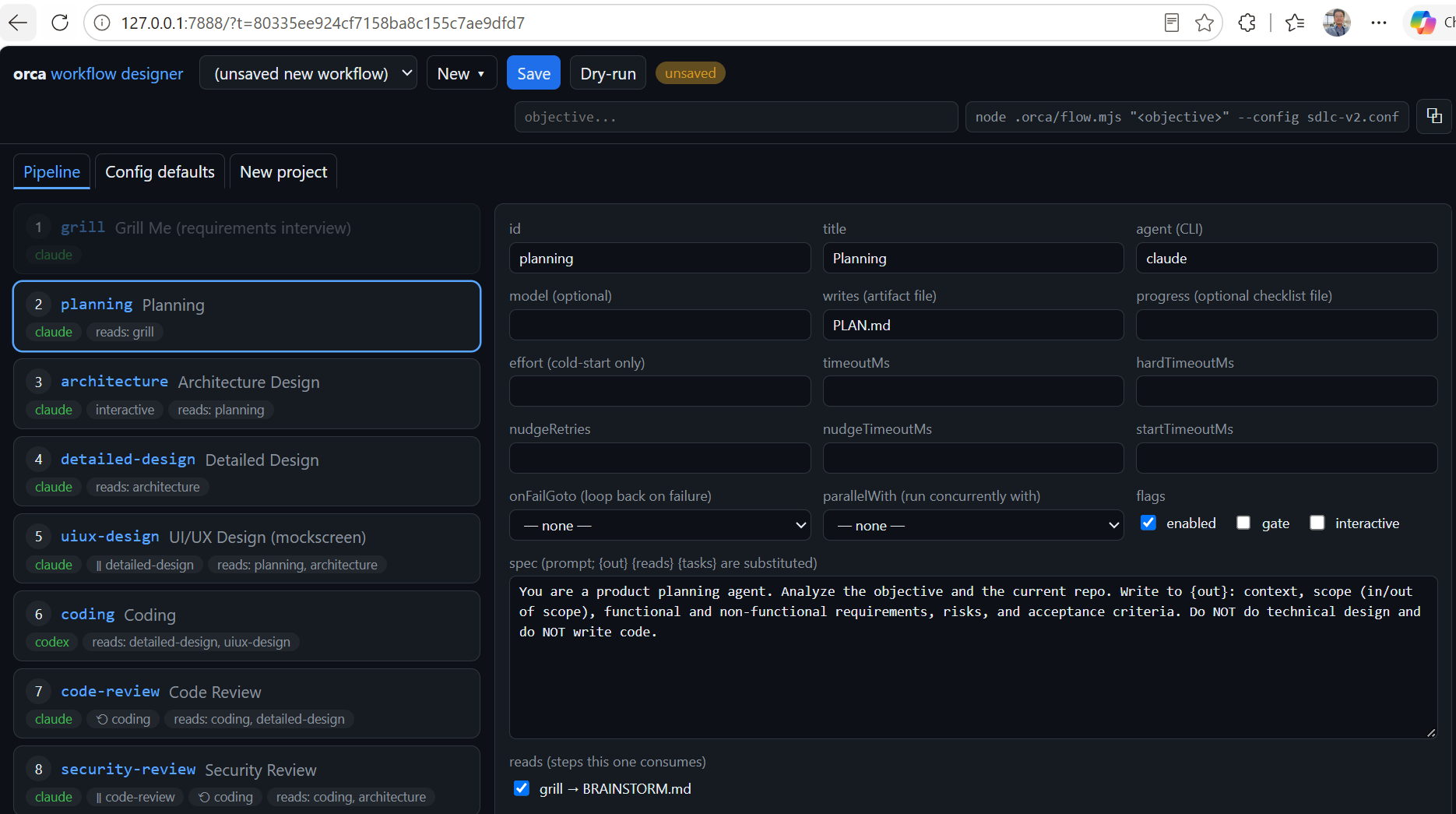Copy the command with copy icon
Image resolution: width=1456 pixels, height=814 pixels.
[x=1434, y=116]
